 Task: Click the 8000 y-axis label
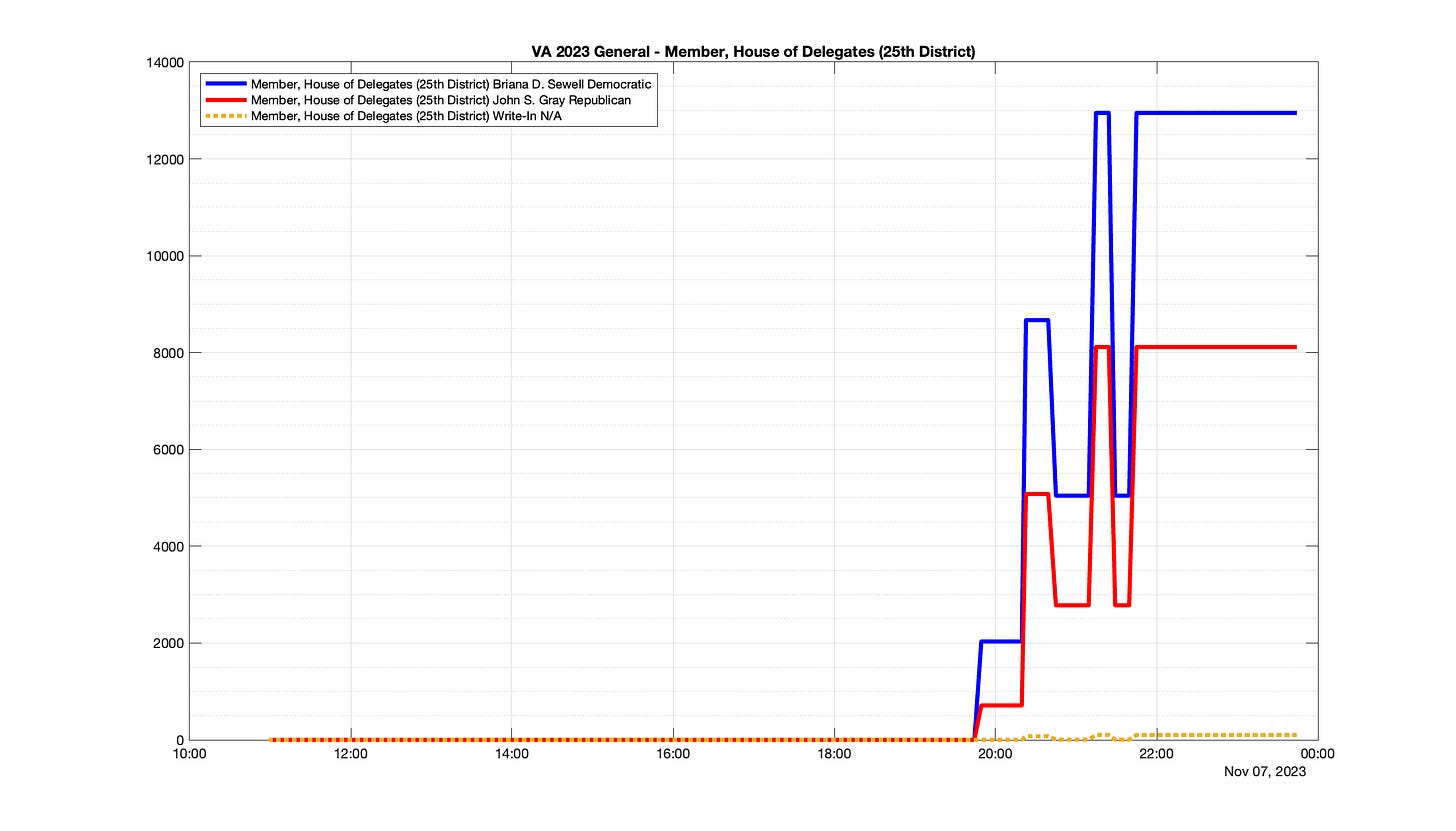[x=168, y=353]
